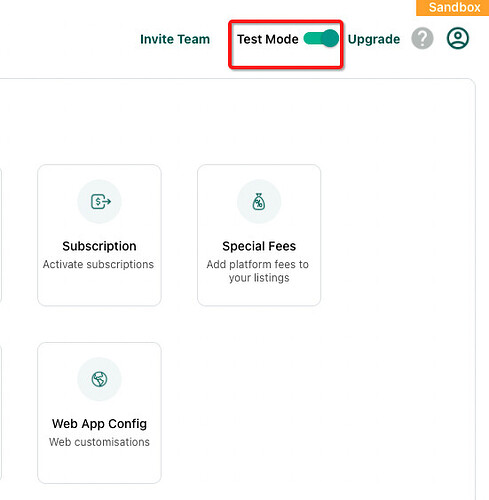Click the 'Web customisations' description text

[x=99, y=442]
